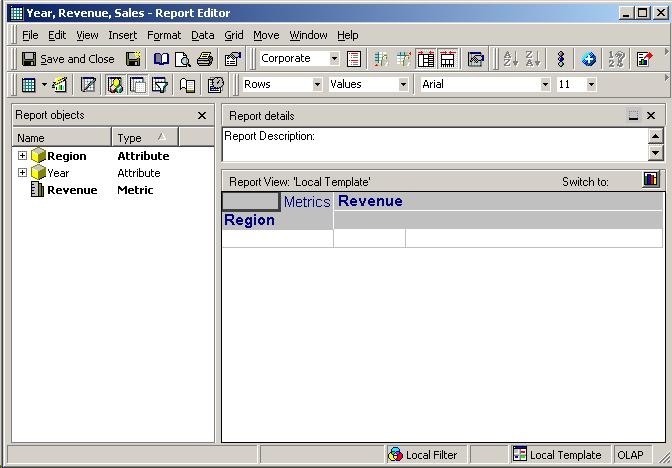Open the Arial font dropdown
The height and width of the screenshot is (468, 672).
tap(545, 85)
